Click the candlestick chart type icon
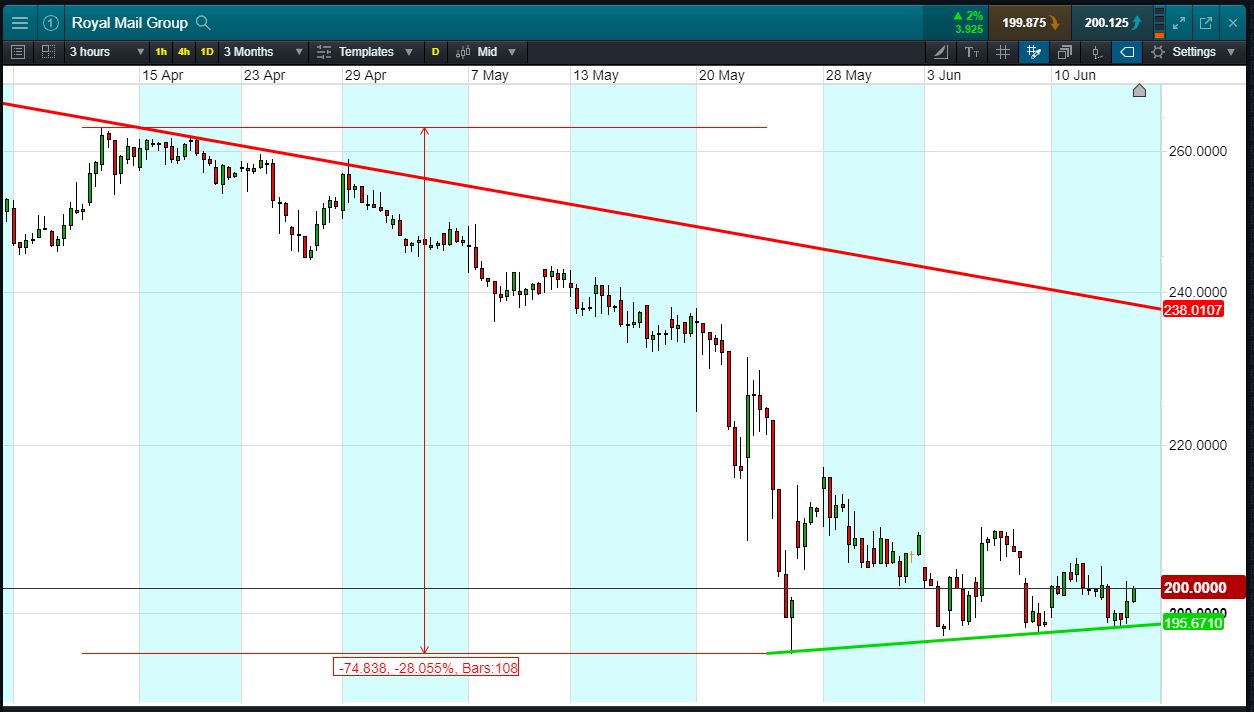Image resolution: width=1254 pixels, height=712 pixels. pyautogui.click(x=463, y=52)
